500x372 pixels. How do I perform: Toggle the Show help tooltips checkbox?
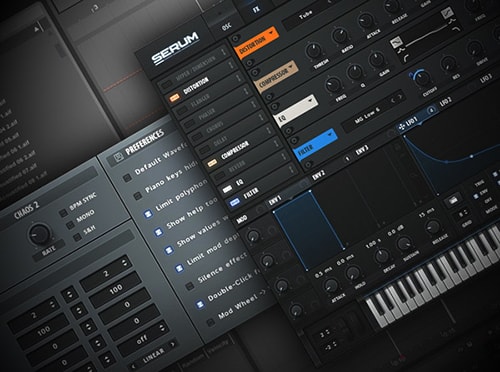158,232
